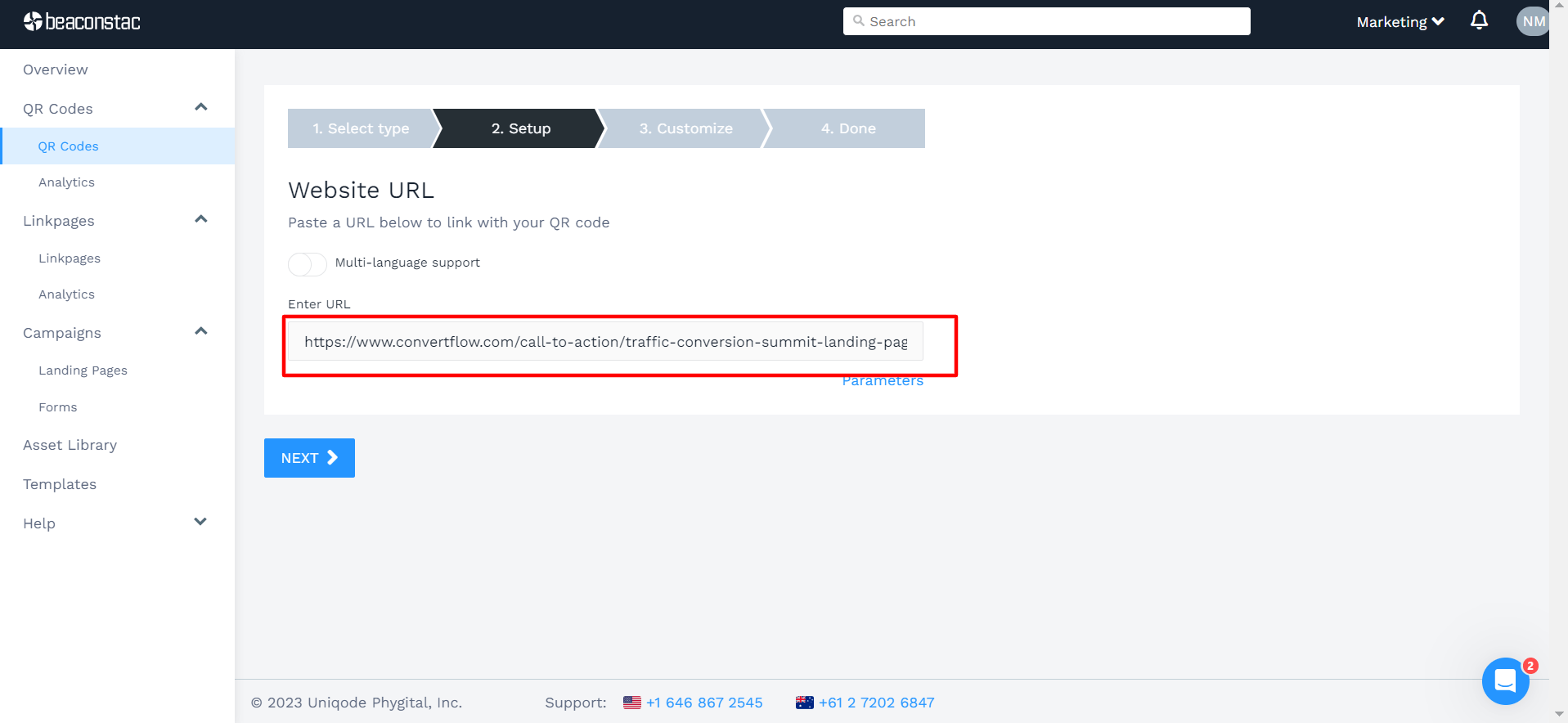
Task: Click the US flag support icon
Action: (x=631, y=703)
